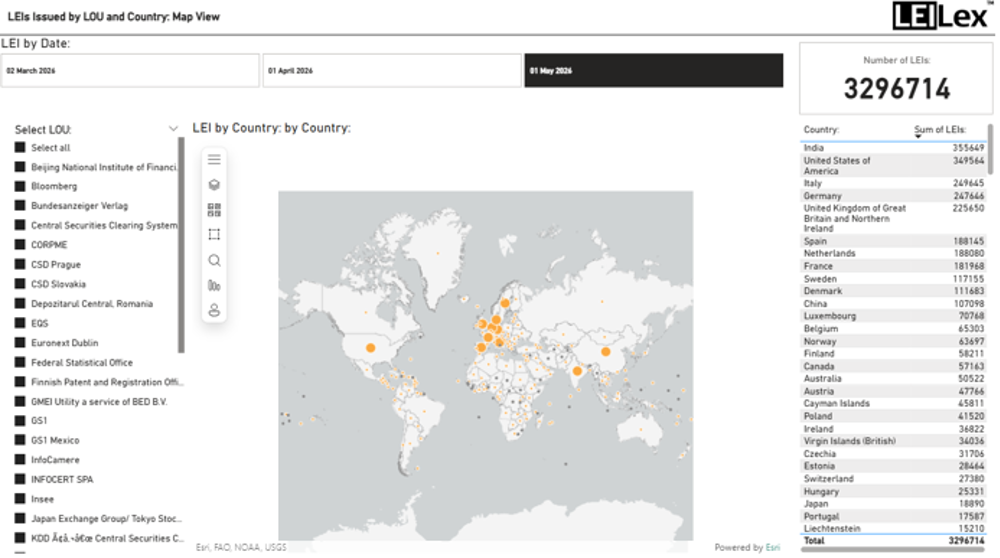The height and width of the screenshot is (558, 1000).
Task: Select Japan Exchange Group/ Tokyo Stoc... entry
Action: [x=107, y=519]
